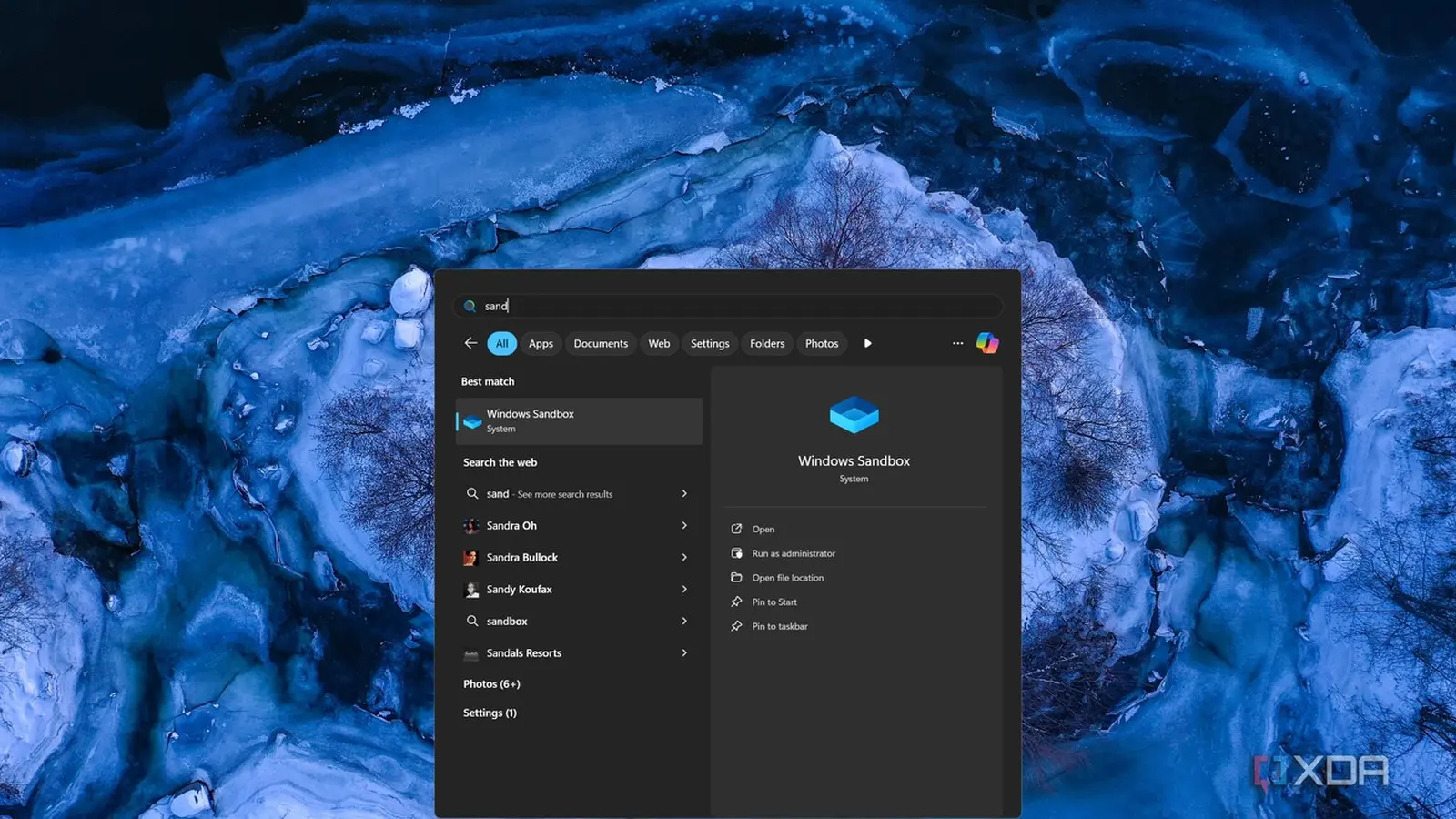Click the Pin to Start pin icon
1456x819 pixels.
click(x=736, y=602)
